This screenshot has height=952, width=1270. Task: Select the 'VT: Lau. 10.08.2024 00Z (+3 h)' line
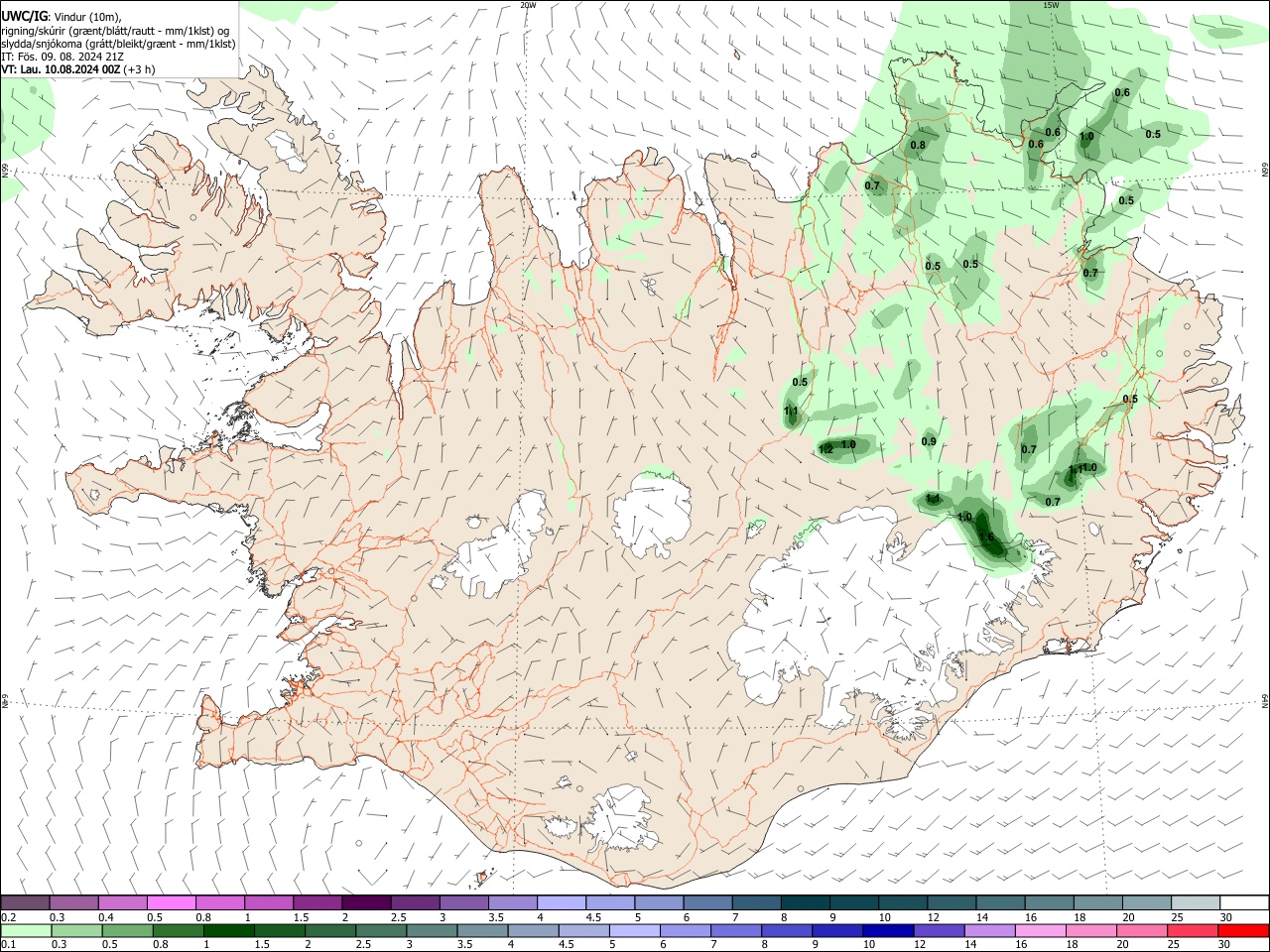point(77,69)
